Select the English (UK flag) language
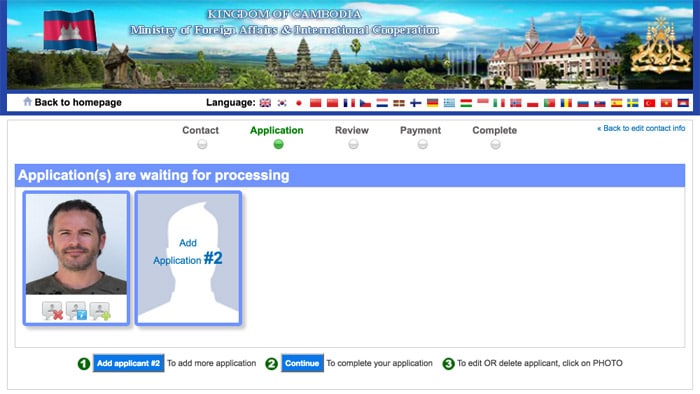The height and width of the screenshot is (394, 700). tap(265, 103)
